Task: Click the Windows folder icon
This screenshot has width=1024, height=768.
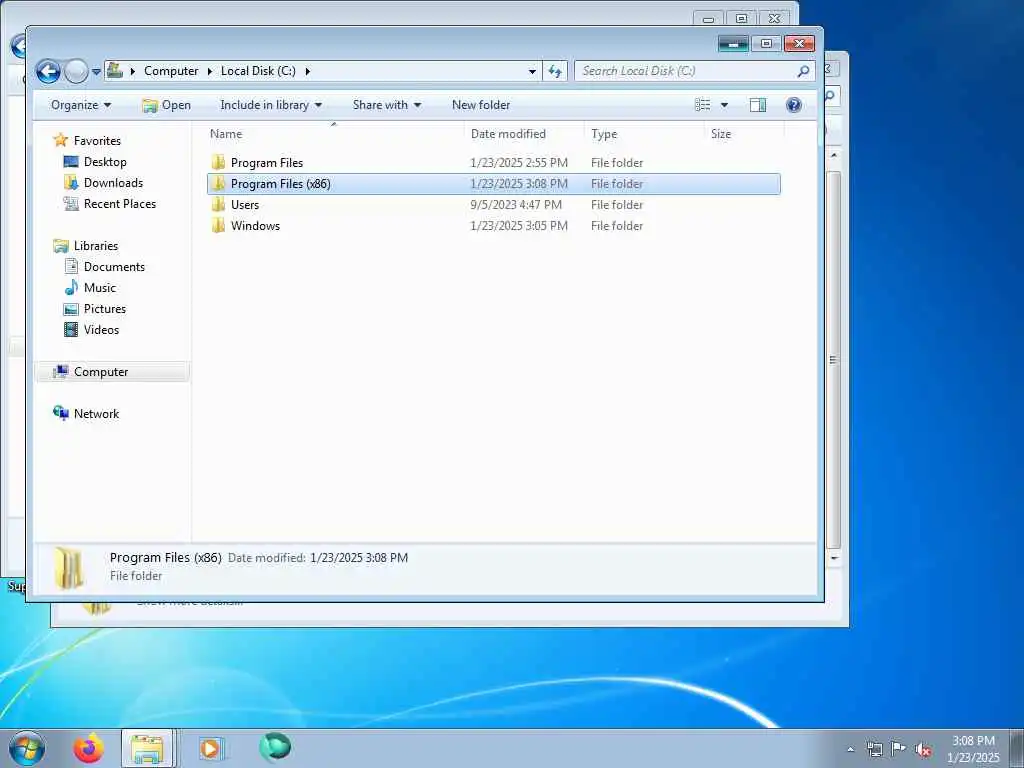Action: point(218,225)
